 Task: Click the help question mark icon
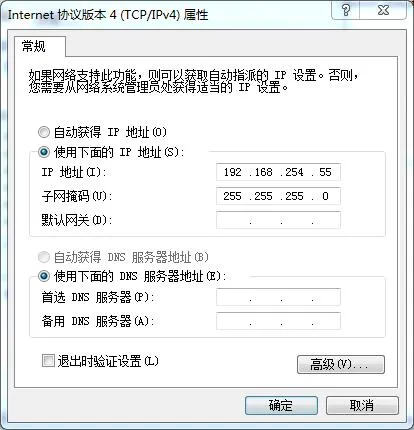pos(346,10)
